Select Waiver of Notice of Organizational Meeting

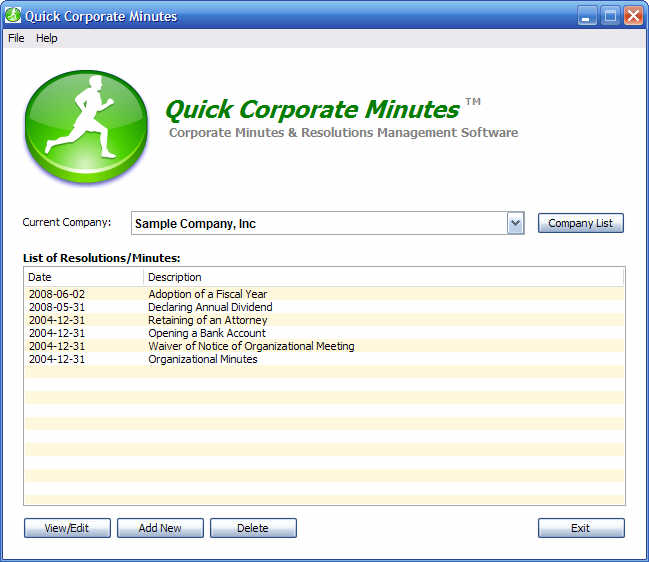tap(324, 346)
